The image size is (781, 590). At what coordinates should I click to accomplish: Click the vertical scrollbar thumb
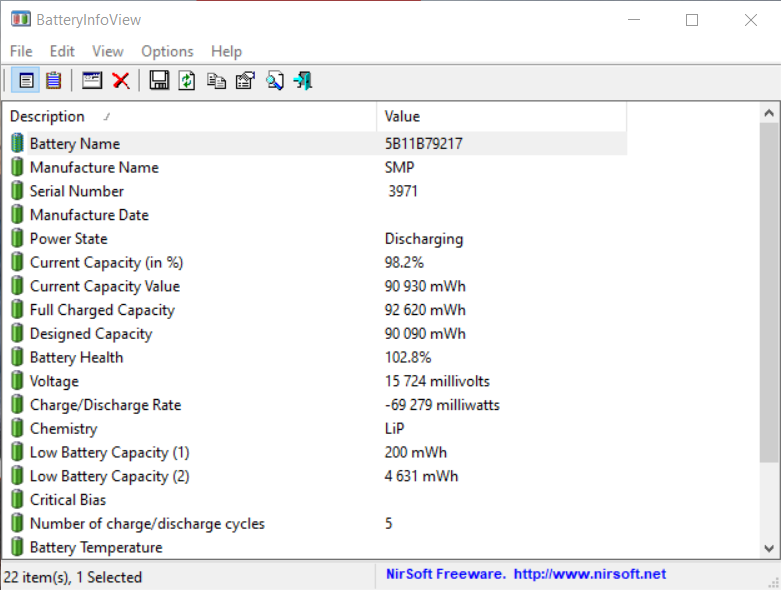769,293
